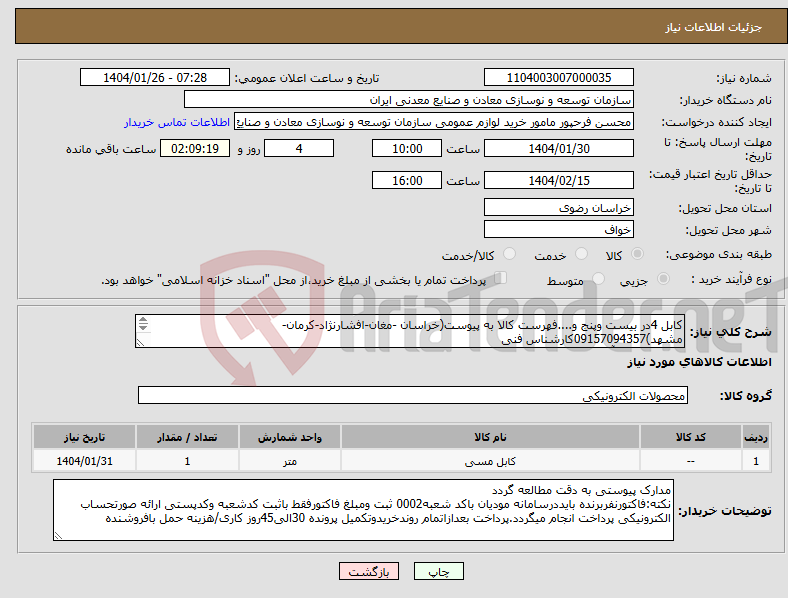Click the price validity date 1404/02/15
788x598 pixels.
coord(558,180)
